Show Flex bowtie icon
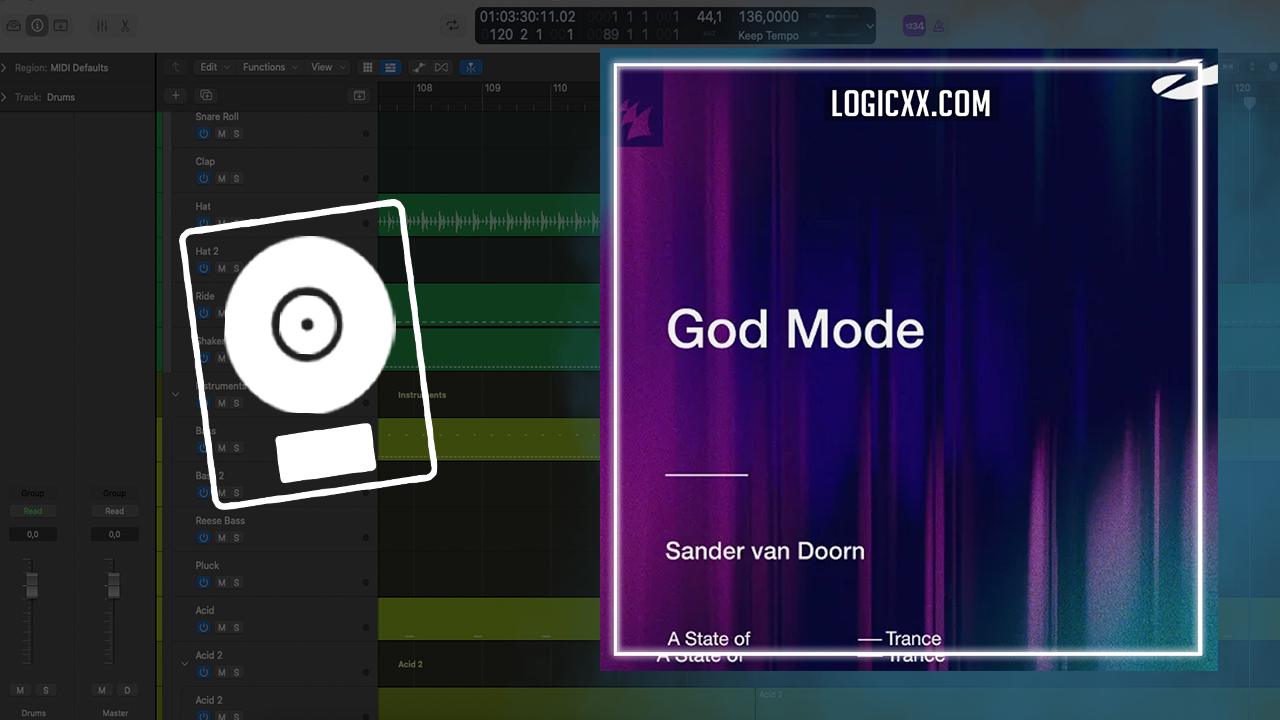 pos(441,67)
